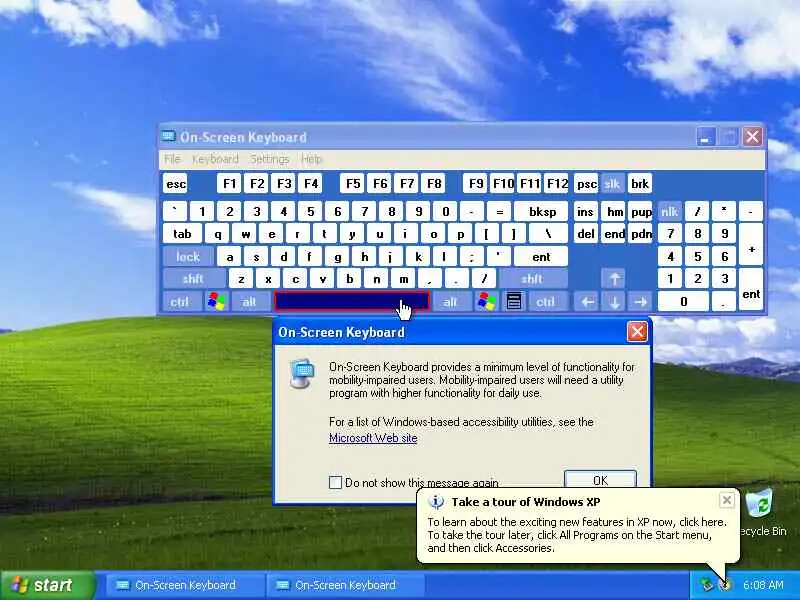Close the Windows XP tour balloon

pyautogui.click(x=727, y=500)
